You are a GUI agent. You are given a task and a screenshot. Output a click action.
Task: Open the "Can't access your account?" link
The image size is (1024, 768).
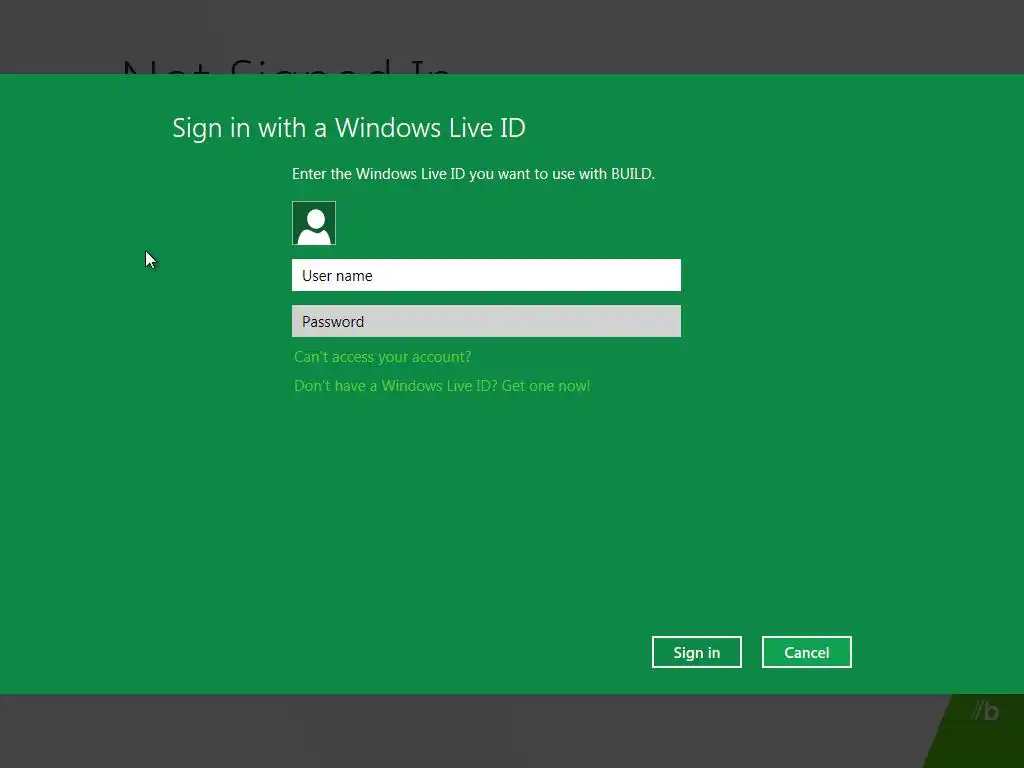(x=383, y=357)
